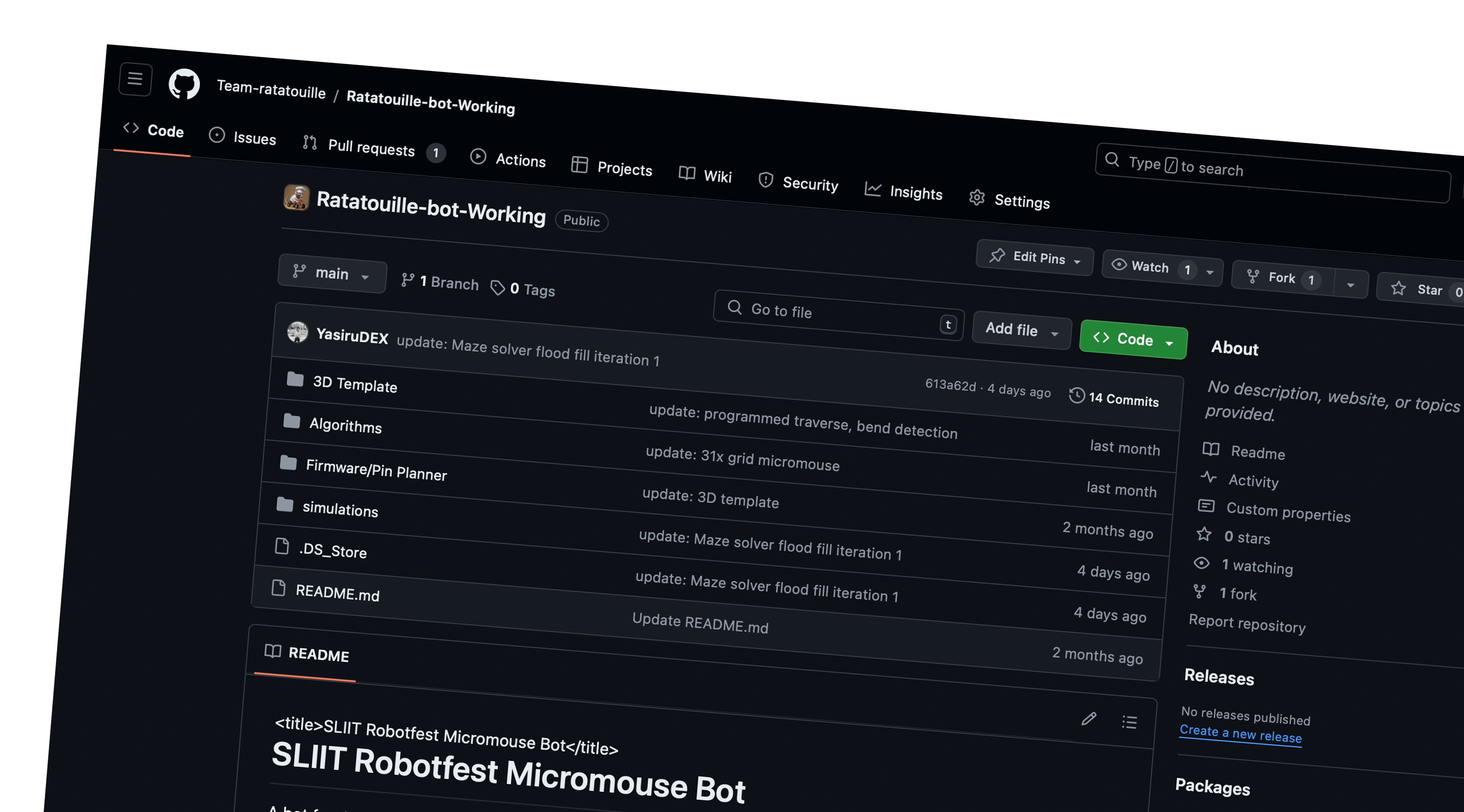View the 14 Commits history
1464x812 pixels.
click(1114, 398)
